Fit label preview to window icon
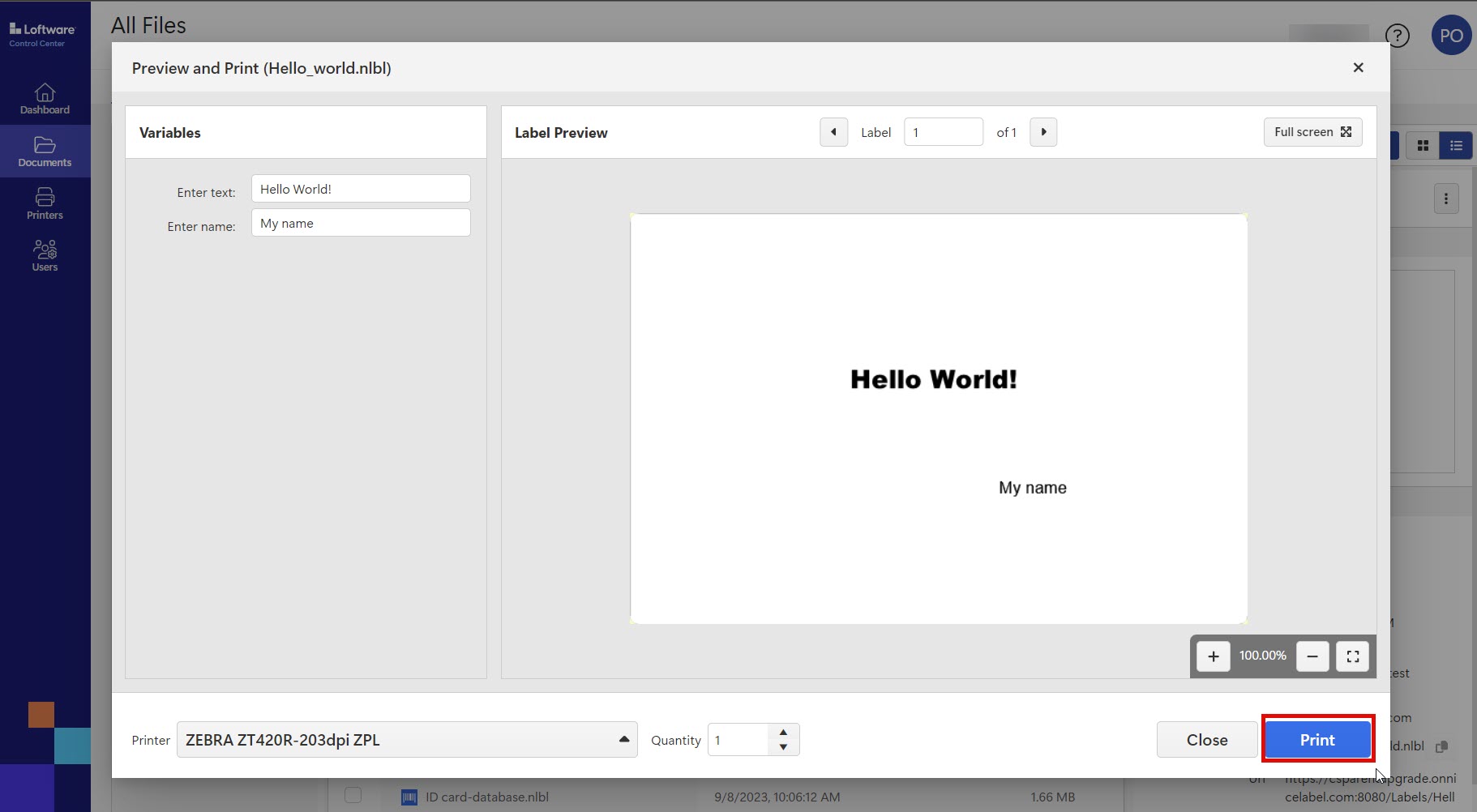1477x812 pixels. tap(1352, 656)
